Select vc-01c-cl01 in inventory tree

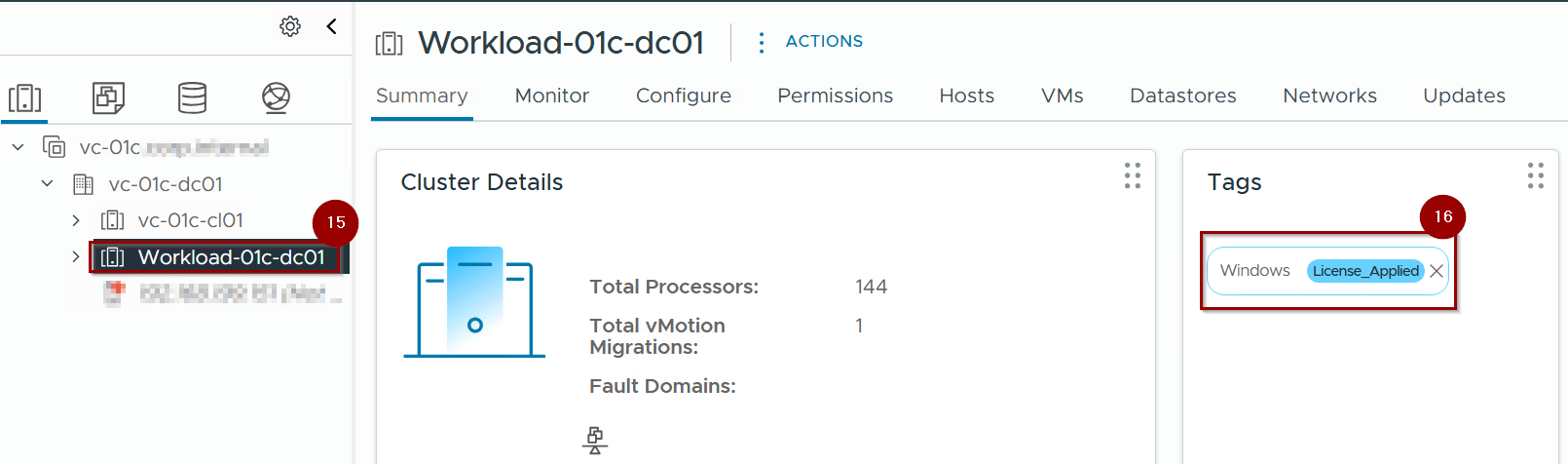click(x=190, y=220)
